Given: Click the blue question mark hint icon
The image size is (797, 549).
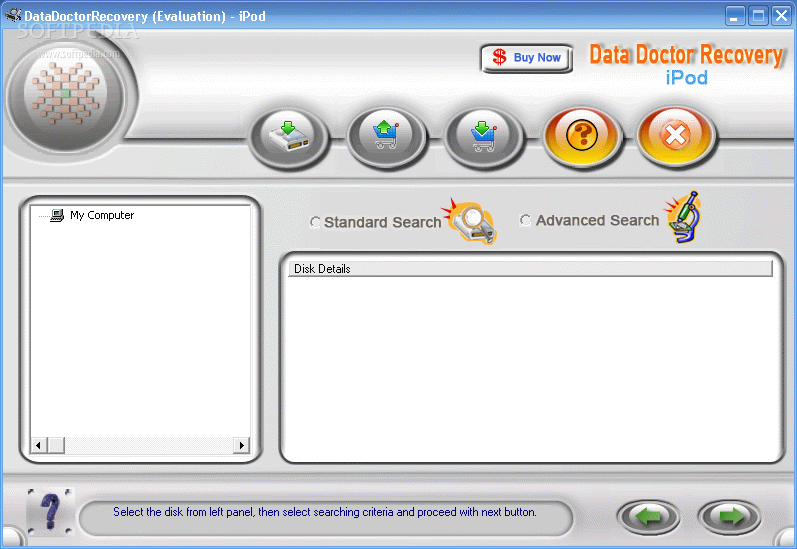Looking at the screenshot, I should point(50,511).
